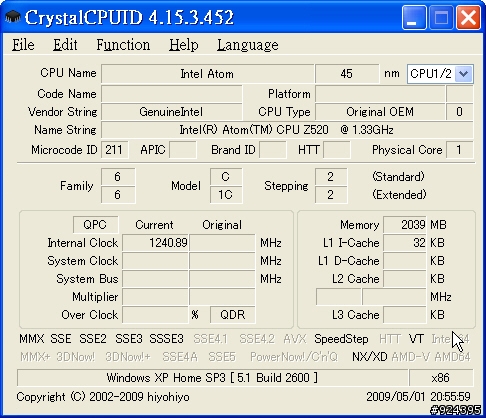This screenshot has width=486, height=418.
Task: Click the Physical Core value field
Action: (459, 150)
